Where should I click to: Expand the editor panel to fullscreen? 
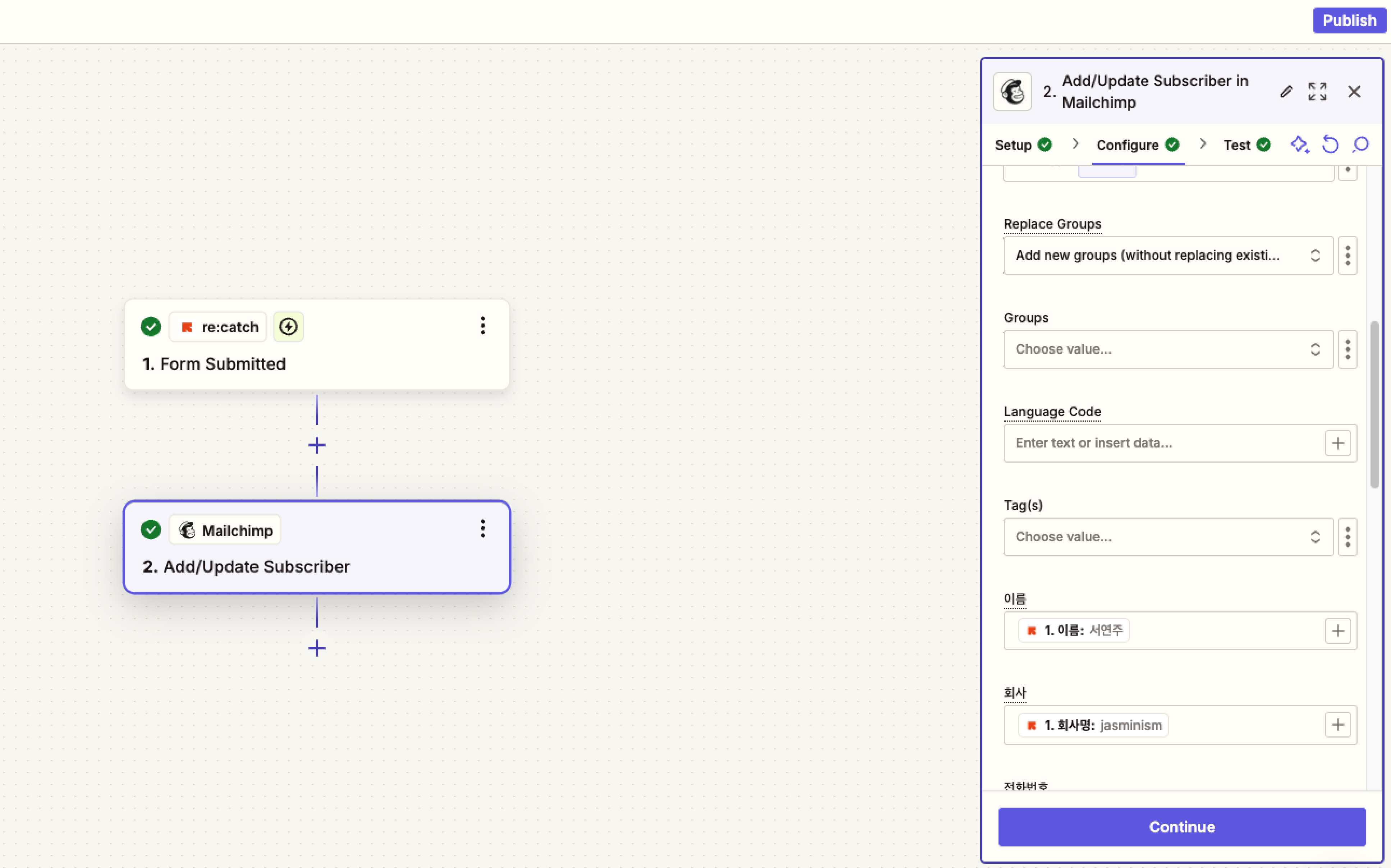[1318, 92]
